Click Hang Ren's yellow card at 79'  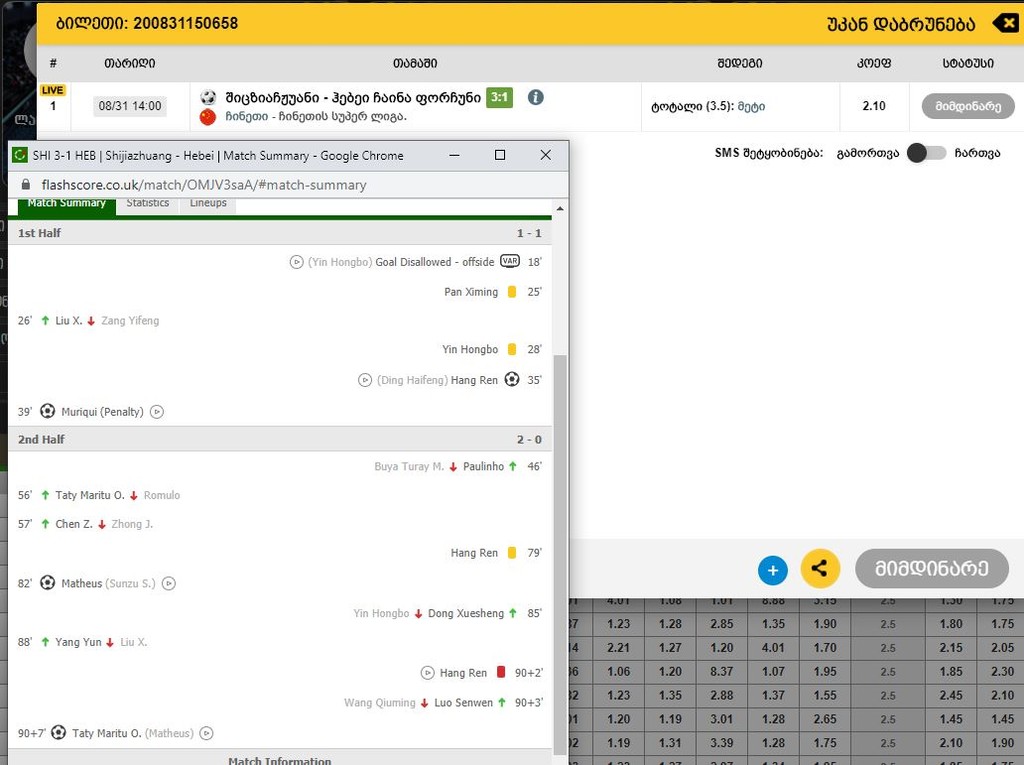pos(512,553)
